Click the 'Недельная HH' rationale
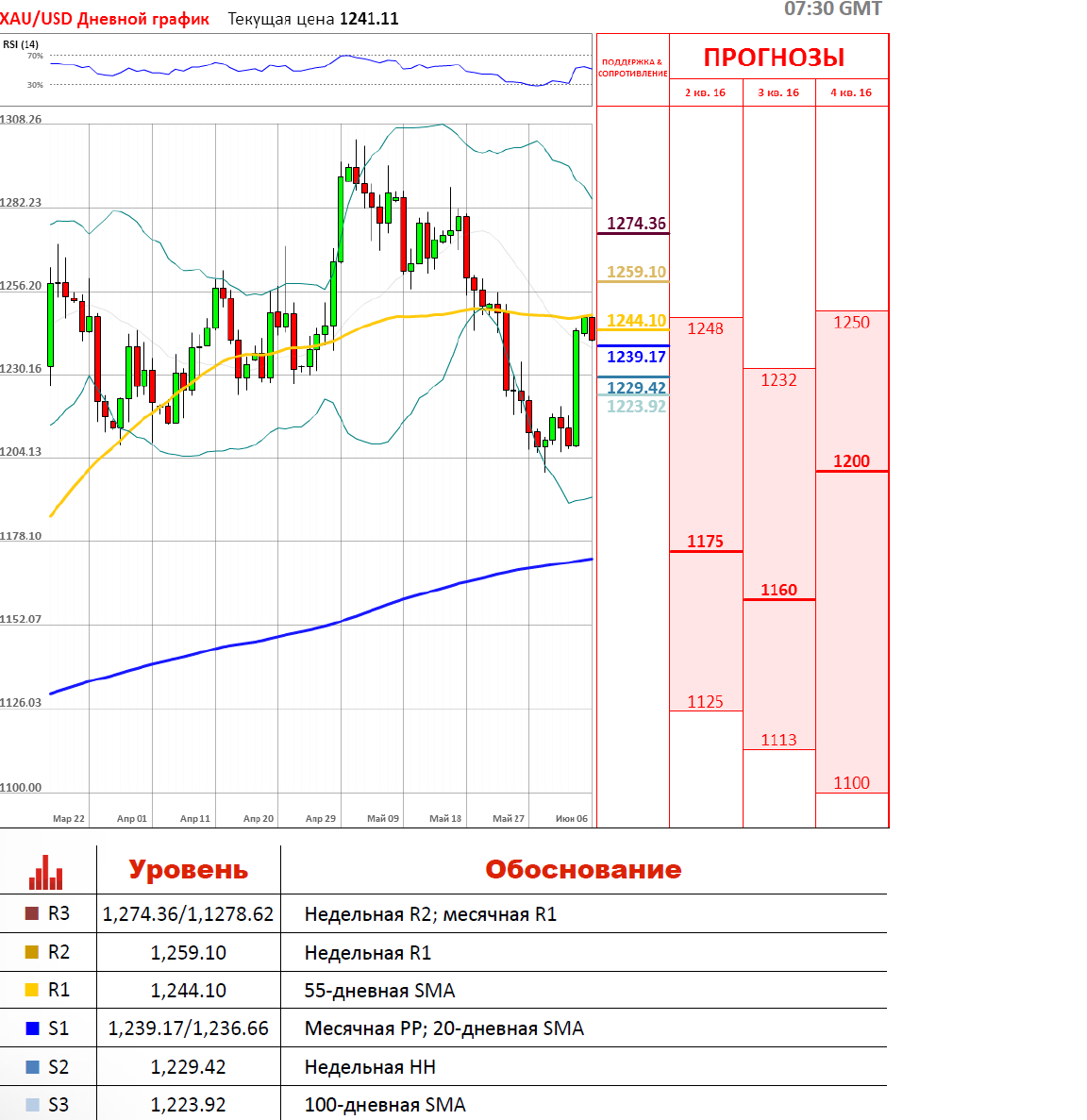The image size is (1087, 1120). pos(370,1067)
